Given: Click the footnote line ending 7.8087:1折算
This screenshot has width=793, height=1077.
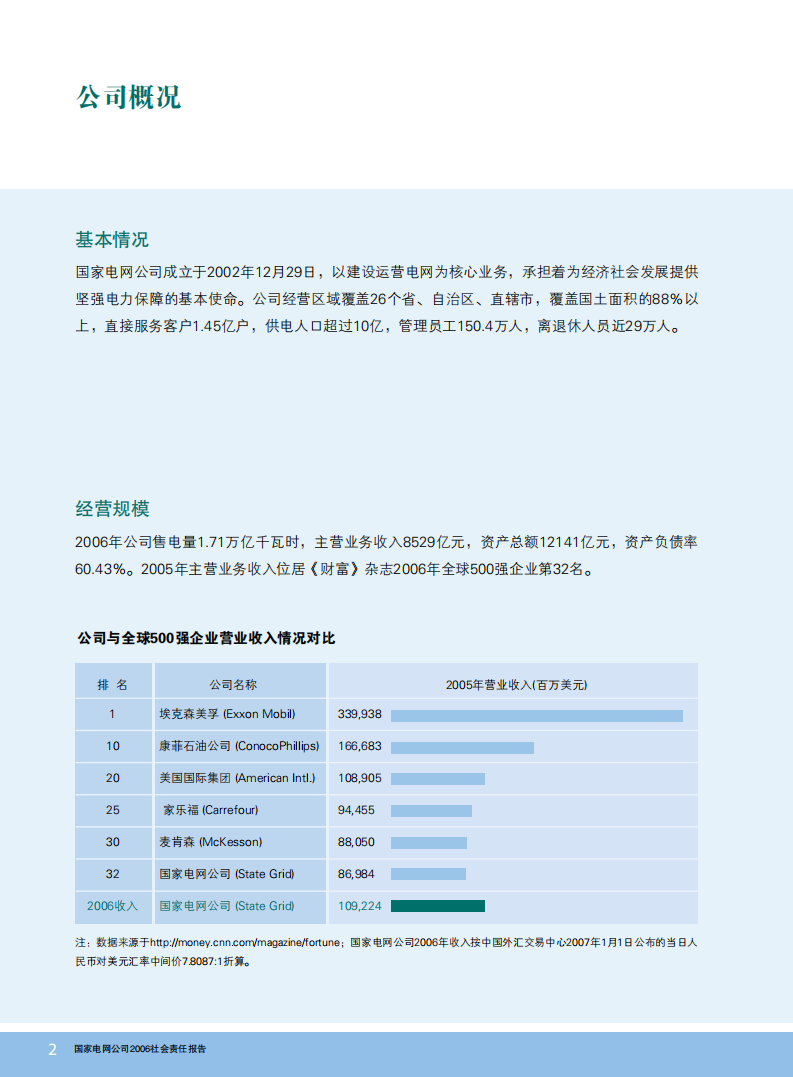Looking at the screenshot, I should tap(163, 962).
